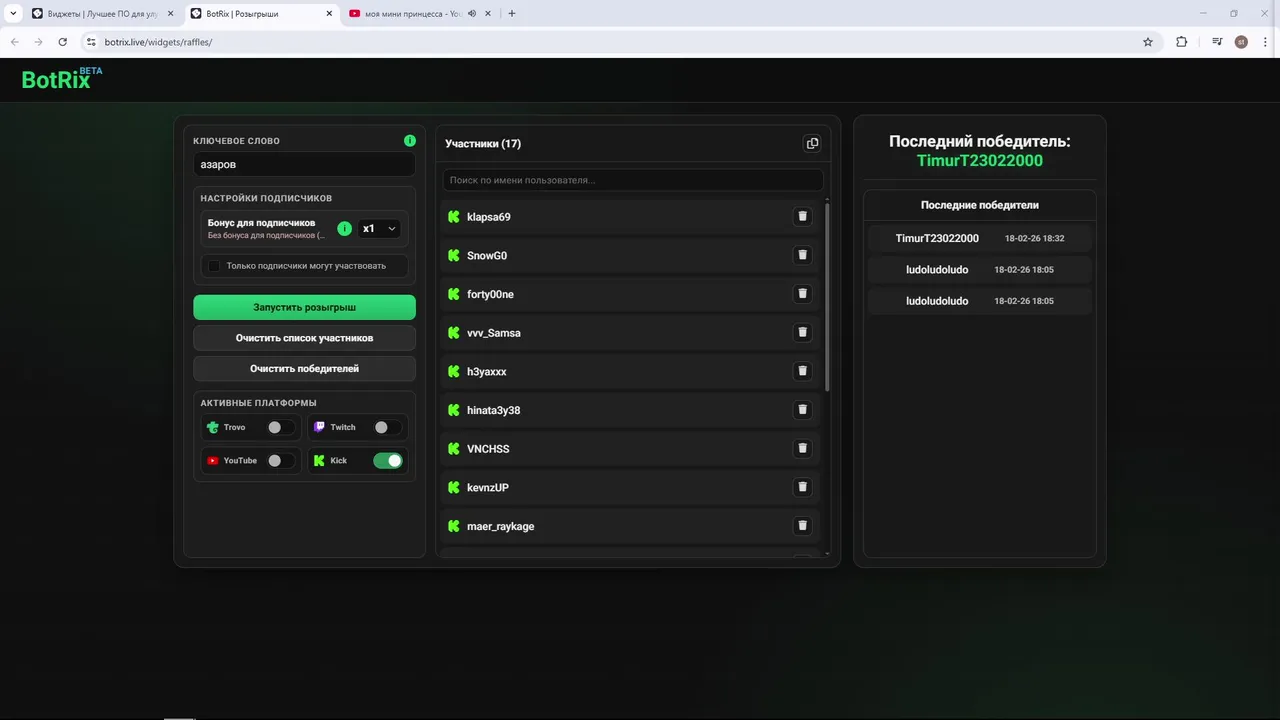Screen dimensions: 1280x720
Task: Focus the participant username search field
Action: click(633, 180)
